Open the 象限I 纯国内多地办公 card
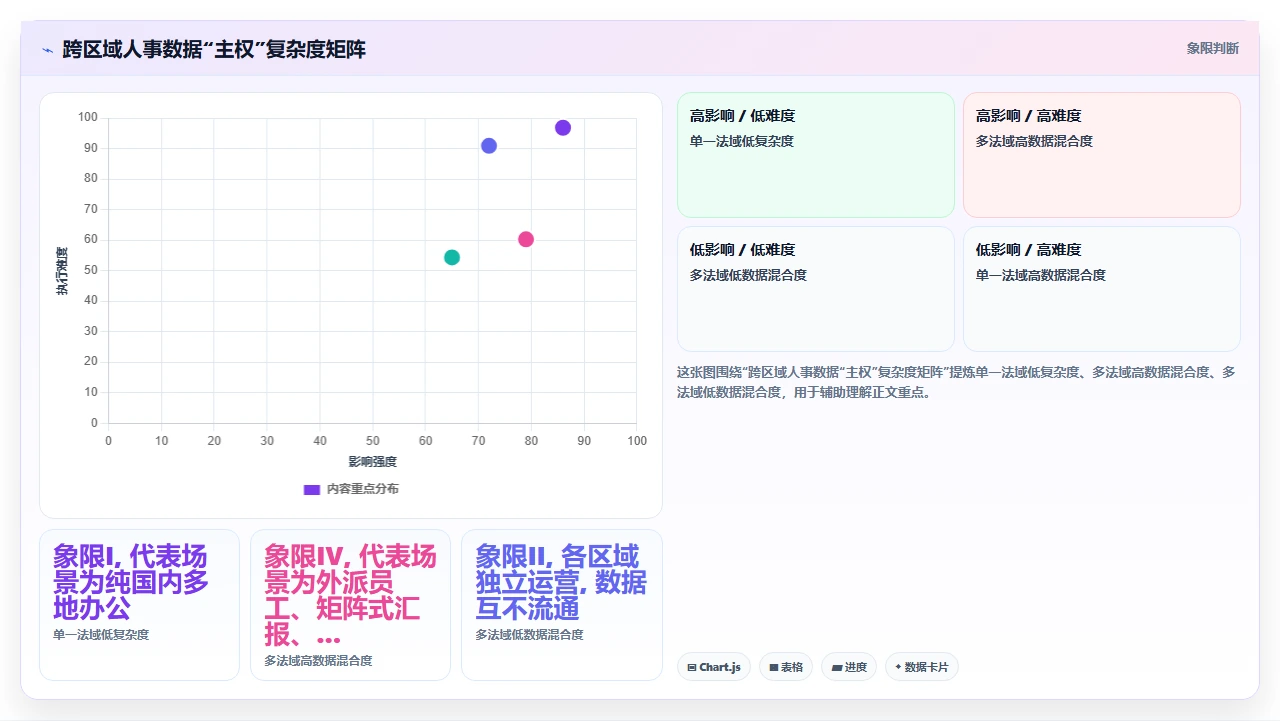Viewport: 1280px width, 721px height. pyautogui.click(x=139, y=605)
